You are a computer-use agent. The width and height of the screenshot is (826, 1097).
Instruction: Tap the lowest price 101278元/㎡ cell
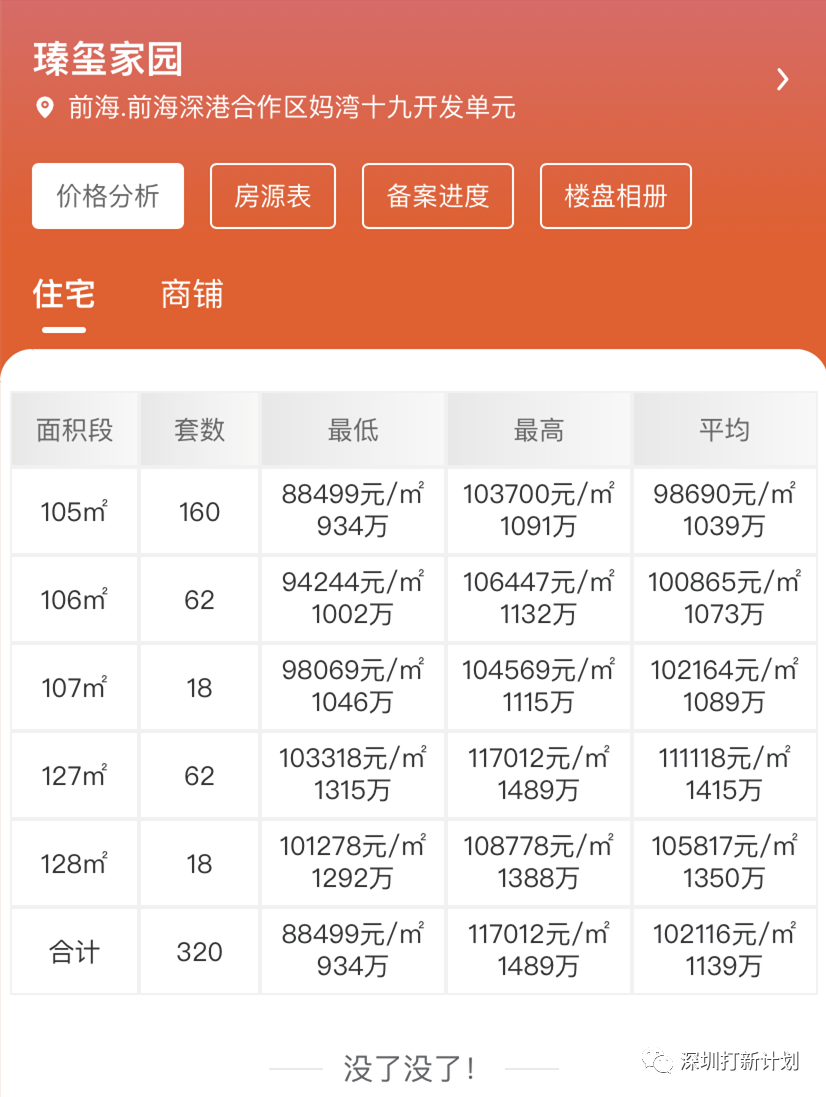click(353, 864)
